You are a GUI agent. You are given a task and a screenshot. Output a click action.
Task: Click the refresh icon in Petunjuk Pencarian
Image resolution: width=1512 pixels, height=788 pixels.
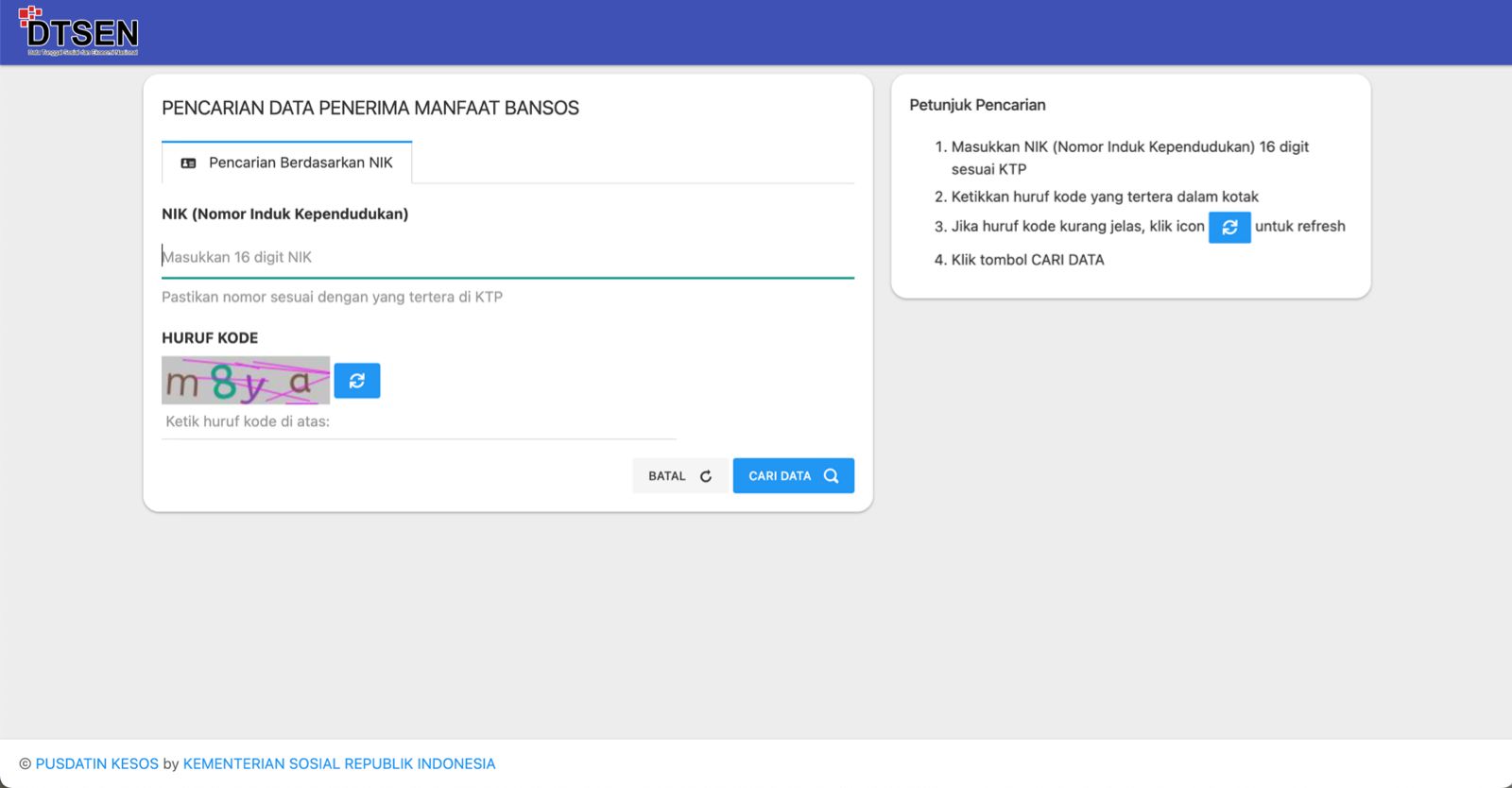pos(1228,228)
